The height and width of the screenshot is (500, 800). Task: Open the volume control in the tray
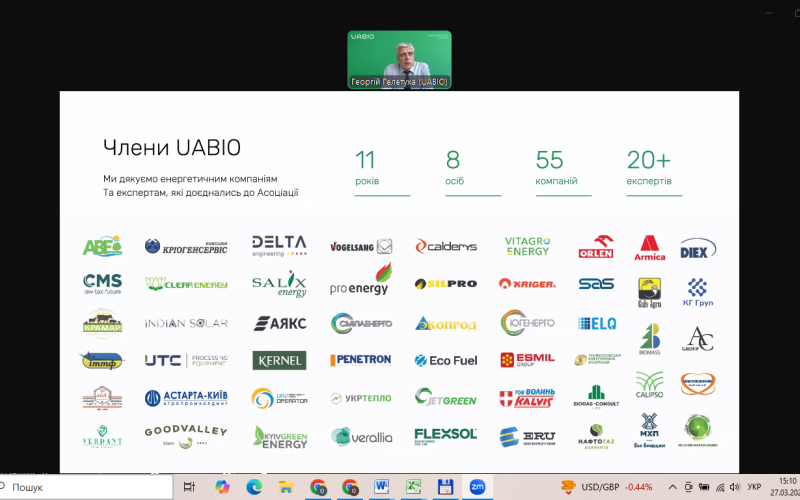coord(735,487)
